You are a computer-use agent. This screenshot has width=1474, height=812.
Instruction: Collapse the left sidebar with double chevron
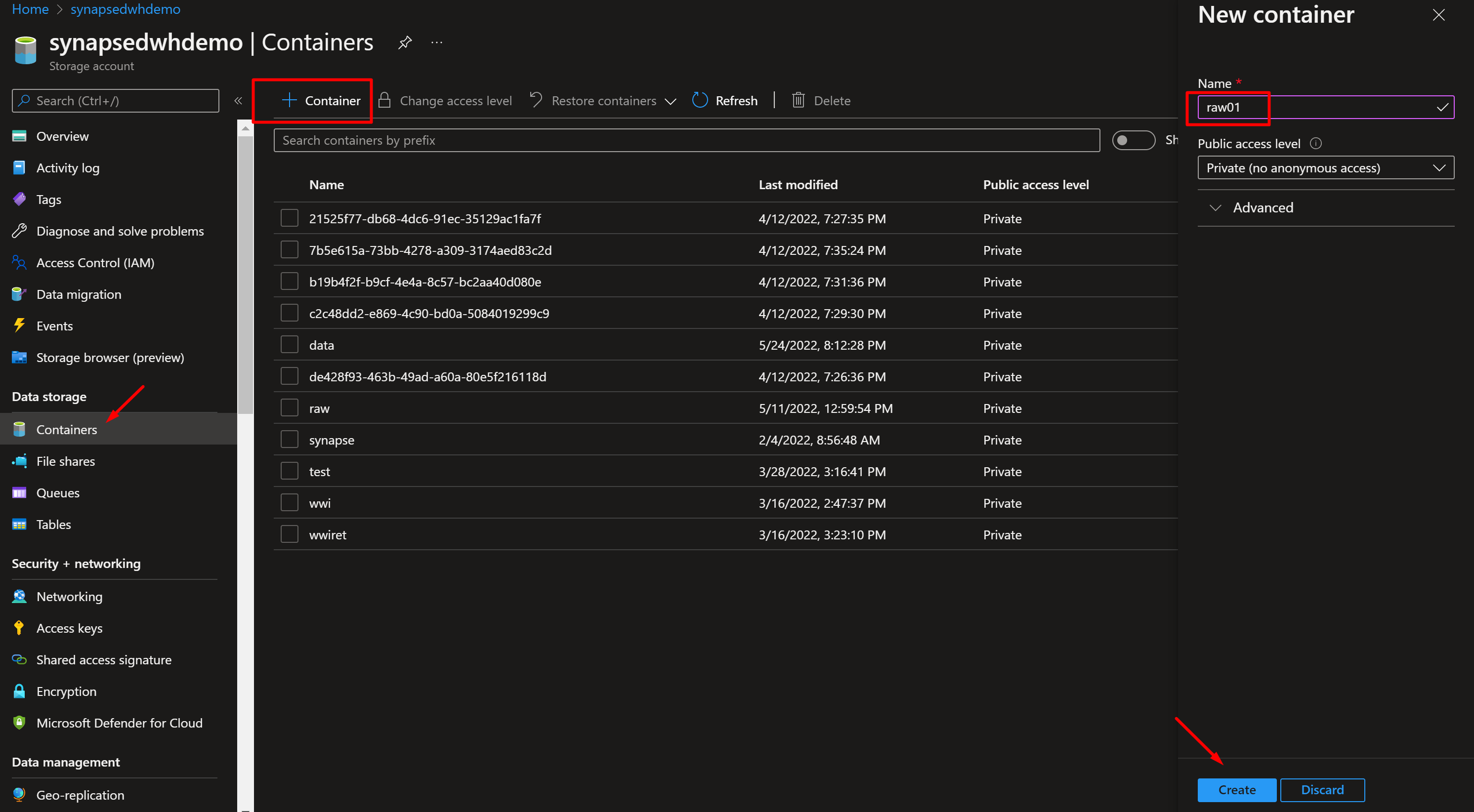tap(238, 101)
